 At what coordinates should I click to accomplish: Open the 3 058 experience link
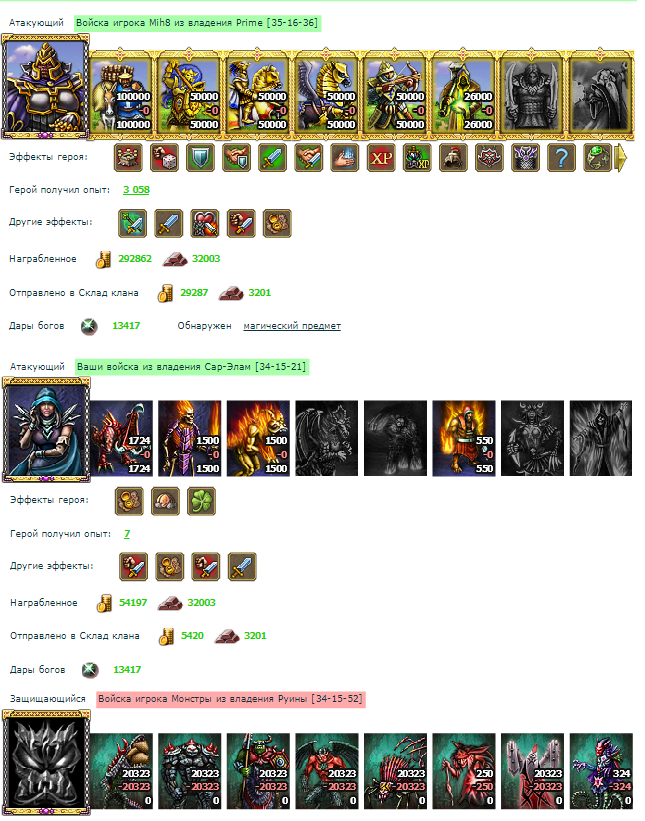click(x=136, y=190)
